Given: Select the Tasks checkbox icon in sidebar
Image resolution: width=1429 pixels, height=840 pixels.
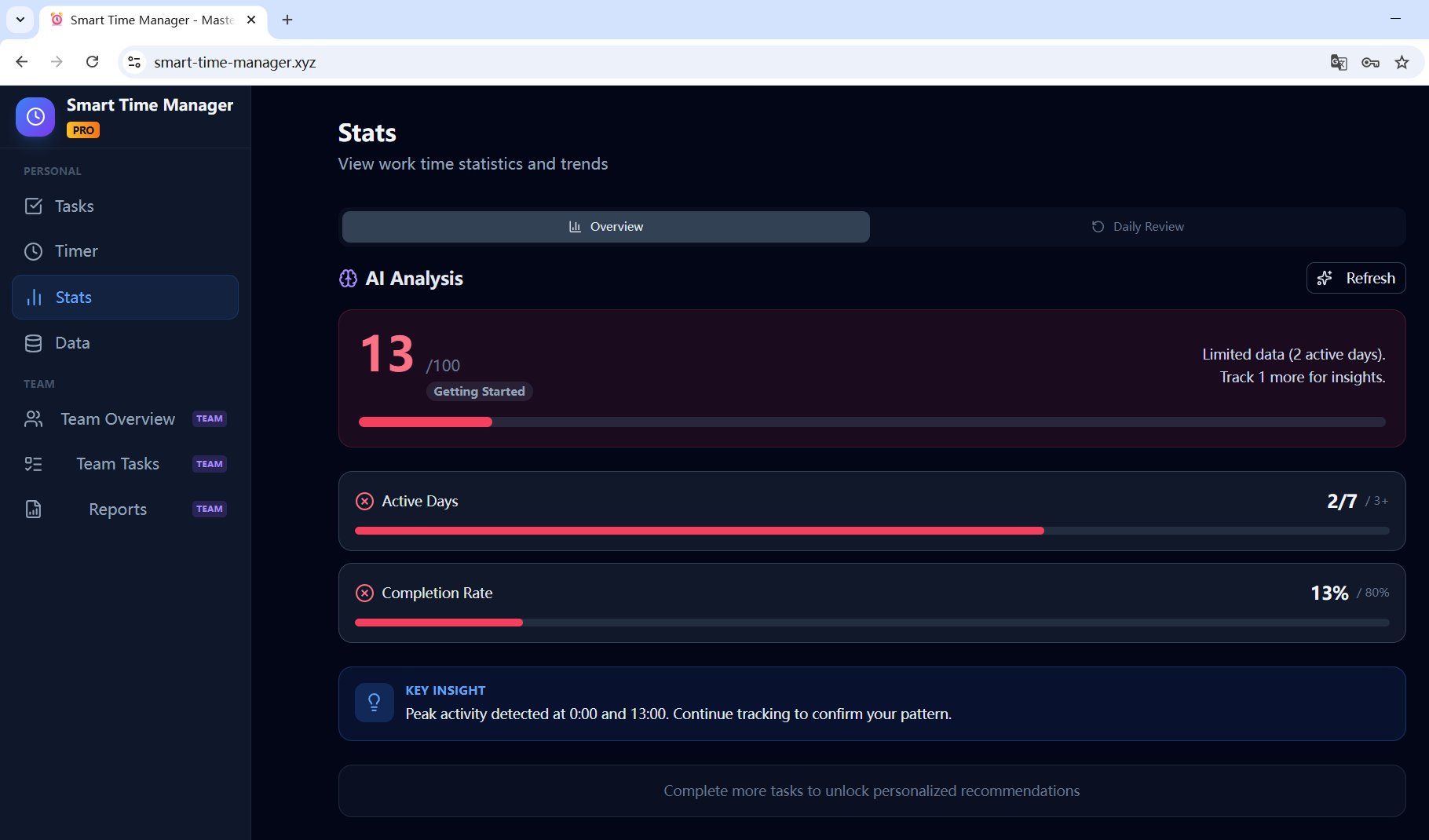Looking at the screenshot, I should pyautogui.click(x=34, y=206).
